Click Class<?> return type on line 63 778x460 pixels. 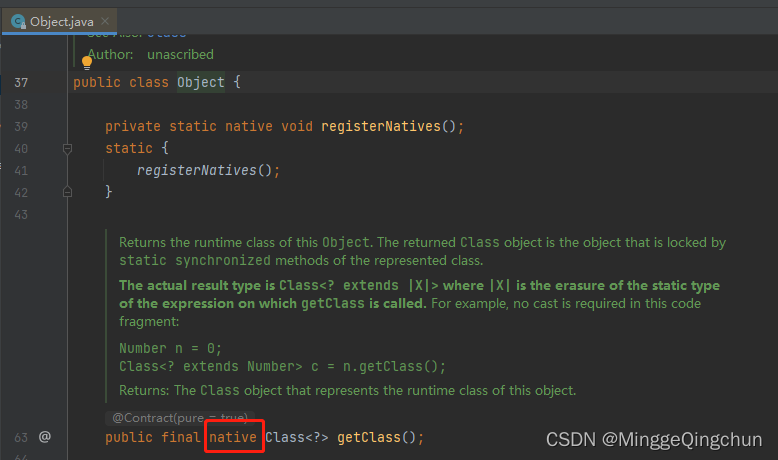[x=297, y=437]
